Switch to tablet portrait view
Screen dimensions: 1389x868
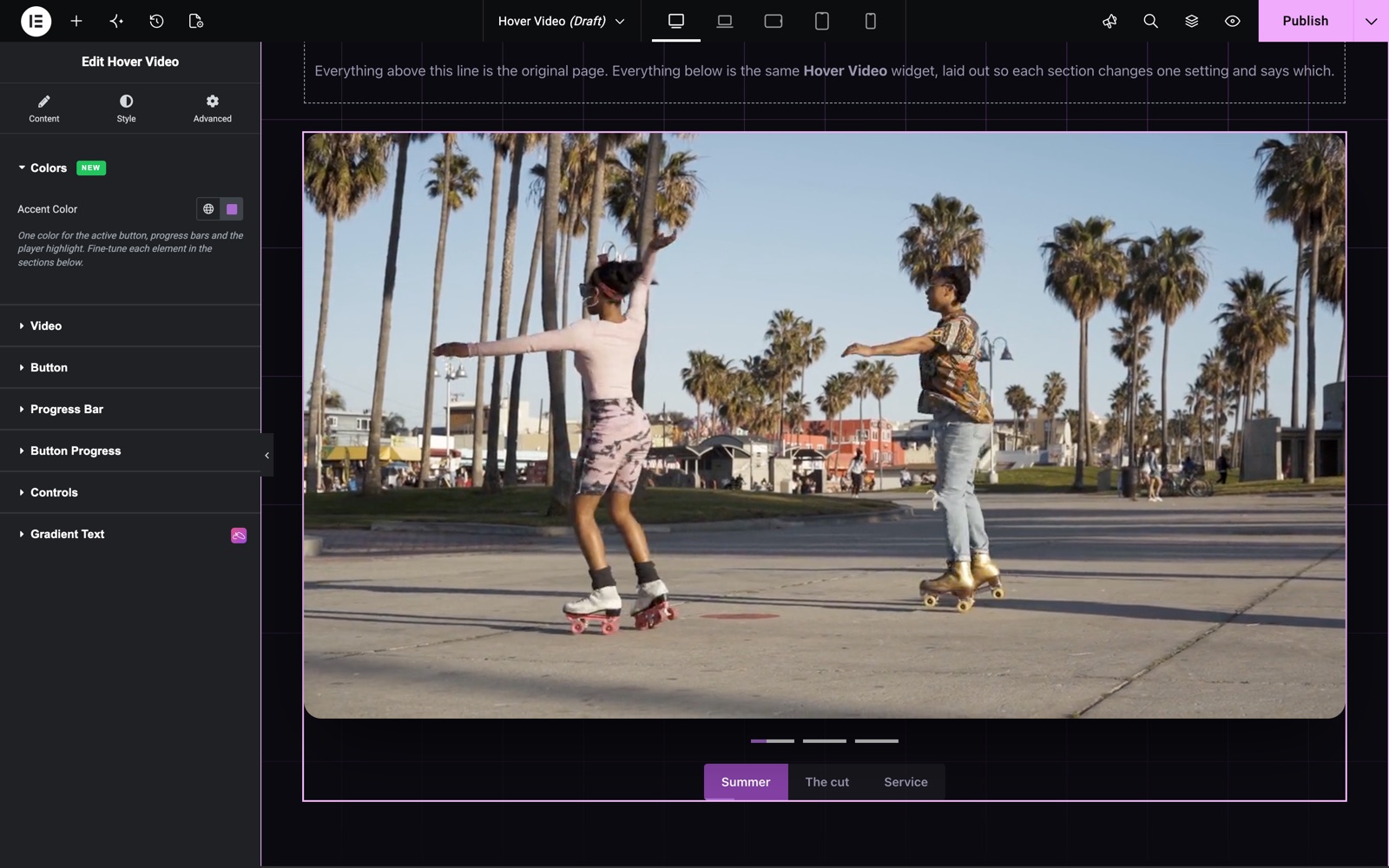[822, 21]
